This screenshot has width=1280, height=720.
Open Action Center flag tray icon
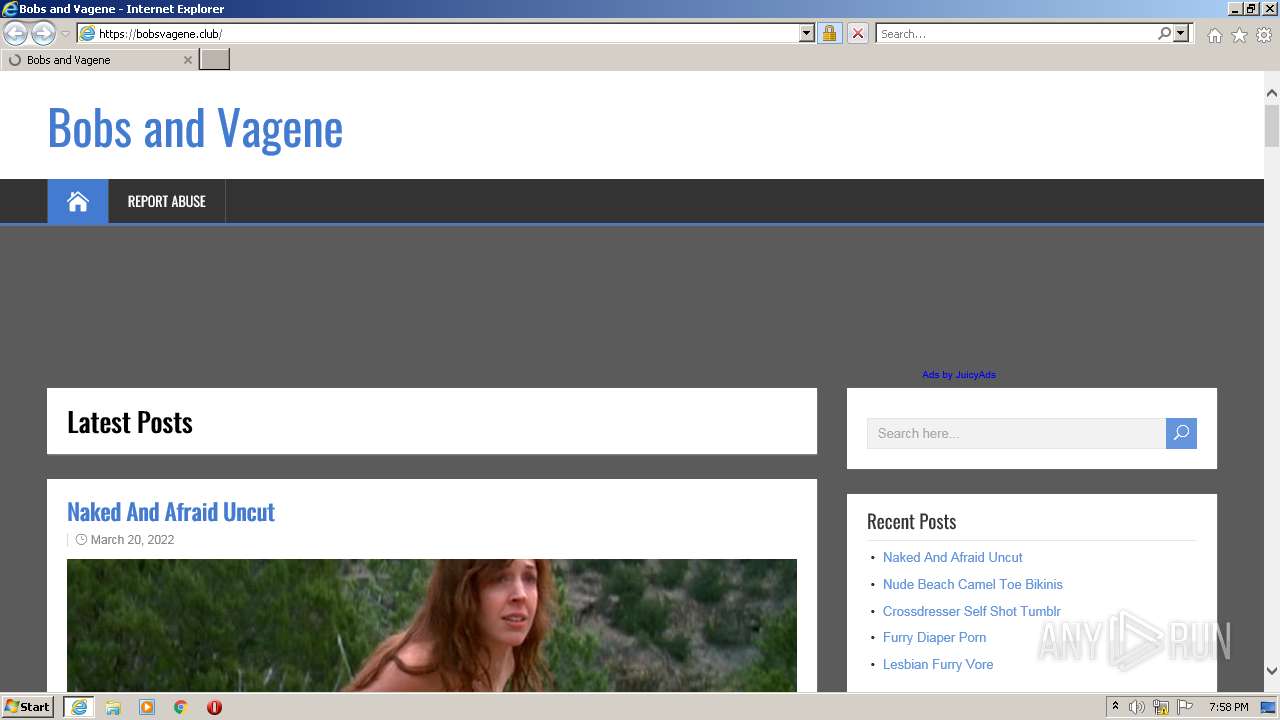tap(1185, 707)
